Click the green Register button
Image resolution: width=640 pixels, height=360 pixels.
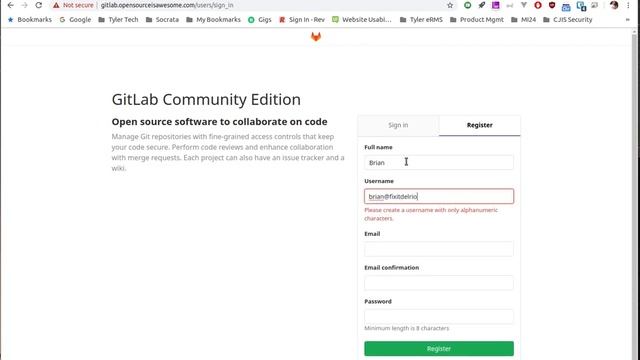(x=439, y=349)
